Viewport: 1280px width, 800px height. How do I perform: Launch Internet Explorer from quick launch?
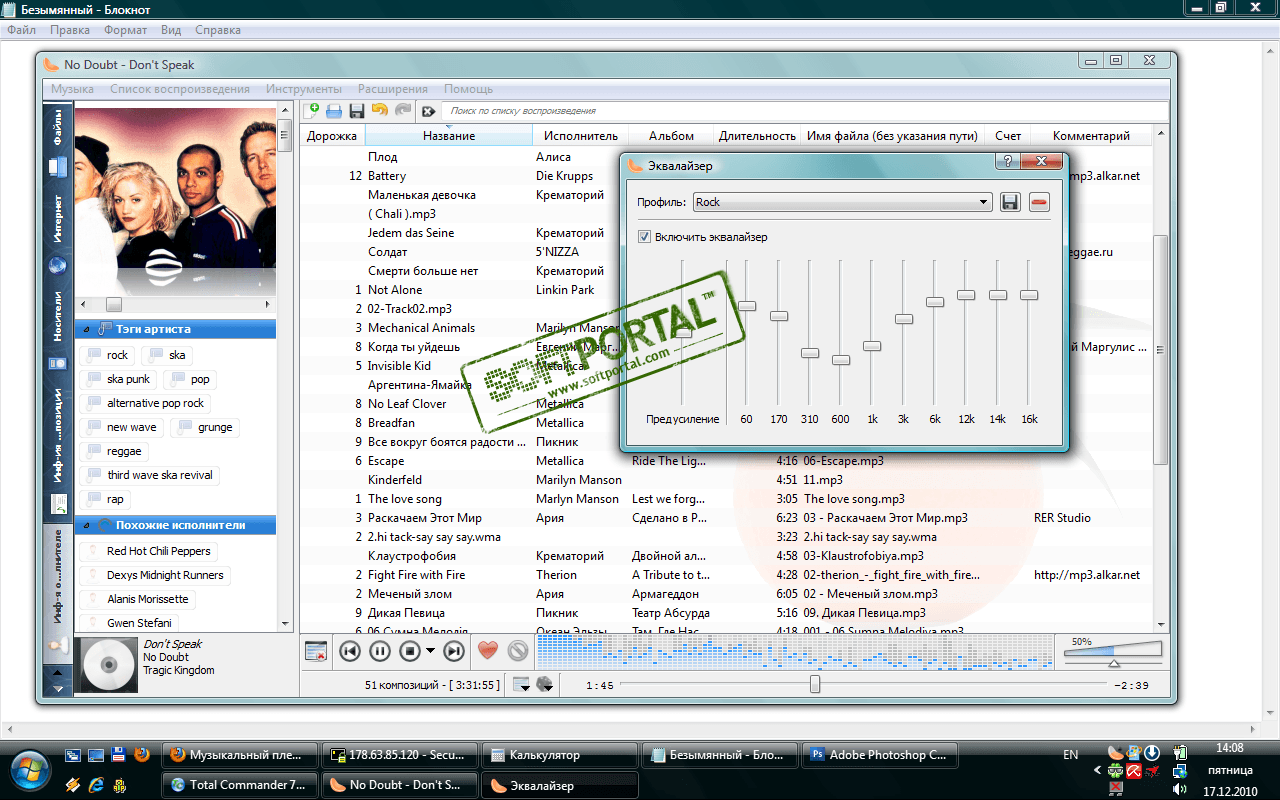click(96, 785)
